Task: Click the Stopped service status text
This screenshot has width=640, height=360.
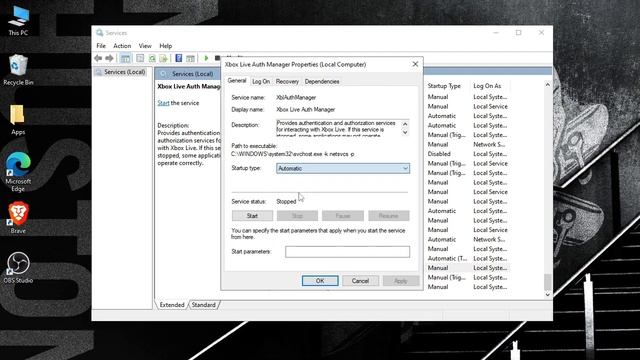Action: tap(286, 202)
